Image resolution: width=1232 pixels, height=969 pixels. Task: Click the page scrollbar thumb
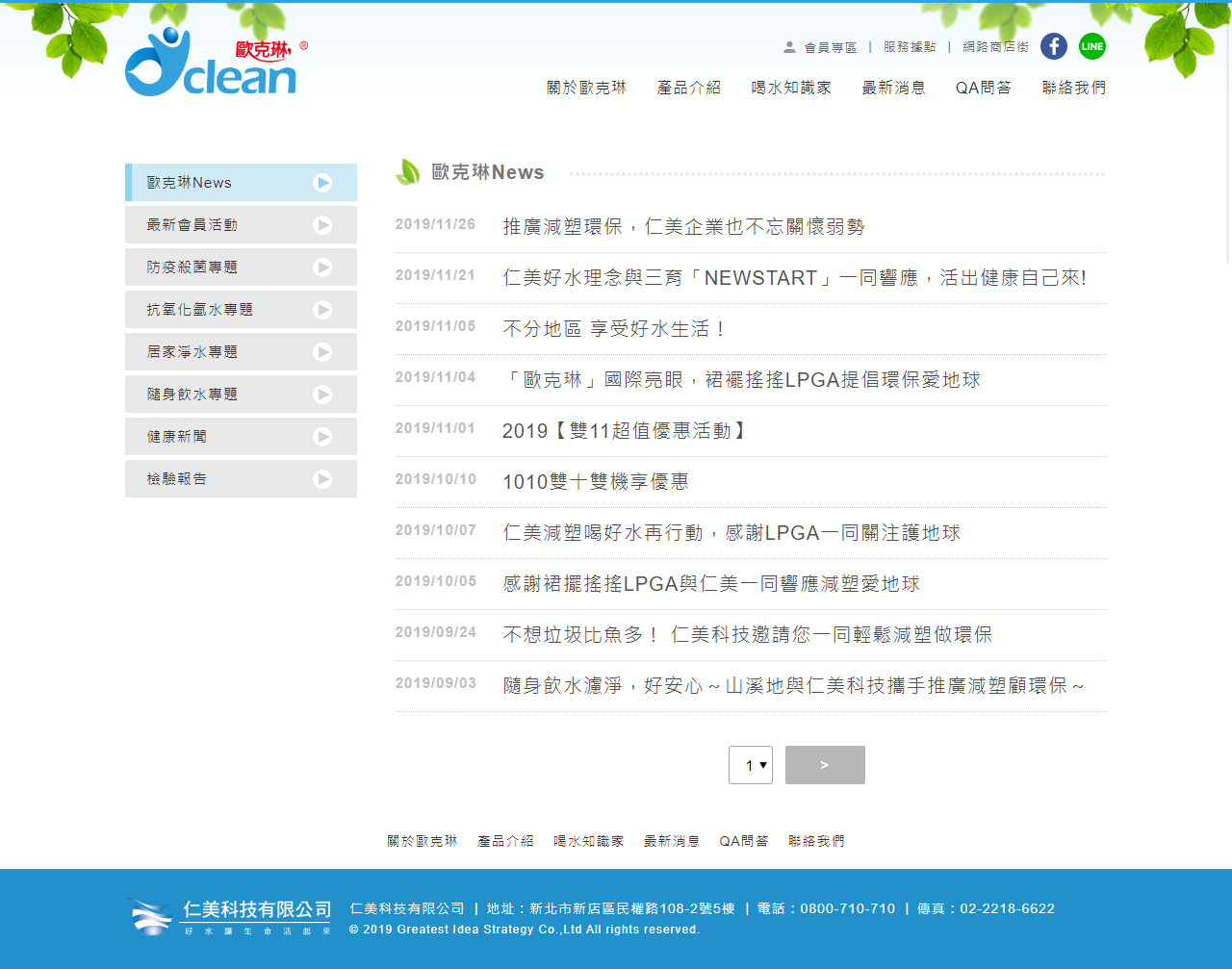[x=1228, y=132]
